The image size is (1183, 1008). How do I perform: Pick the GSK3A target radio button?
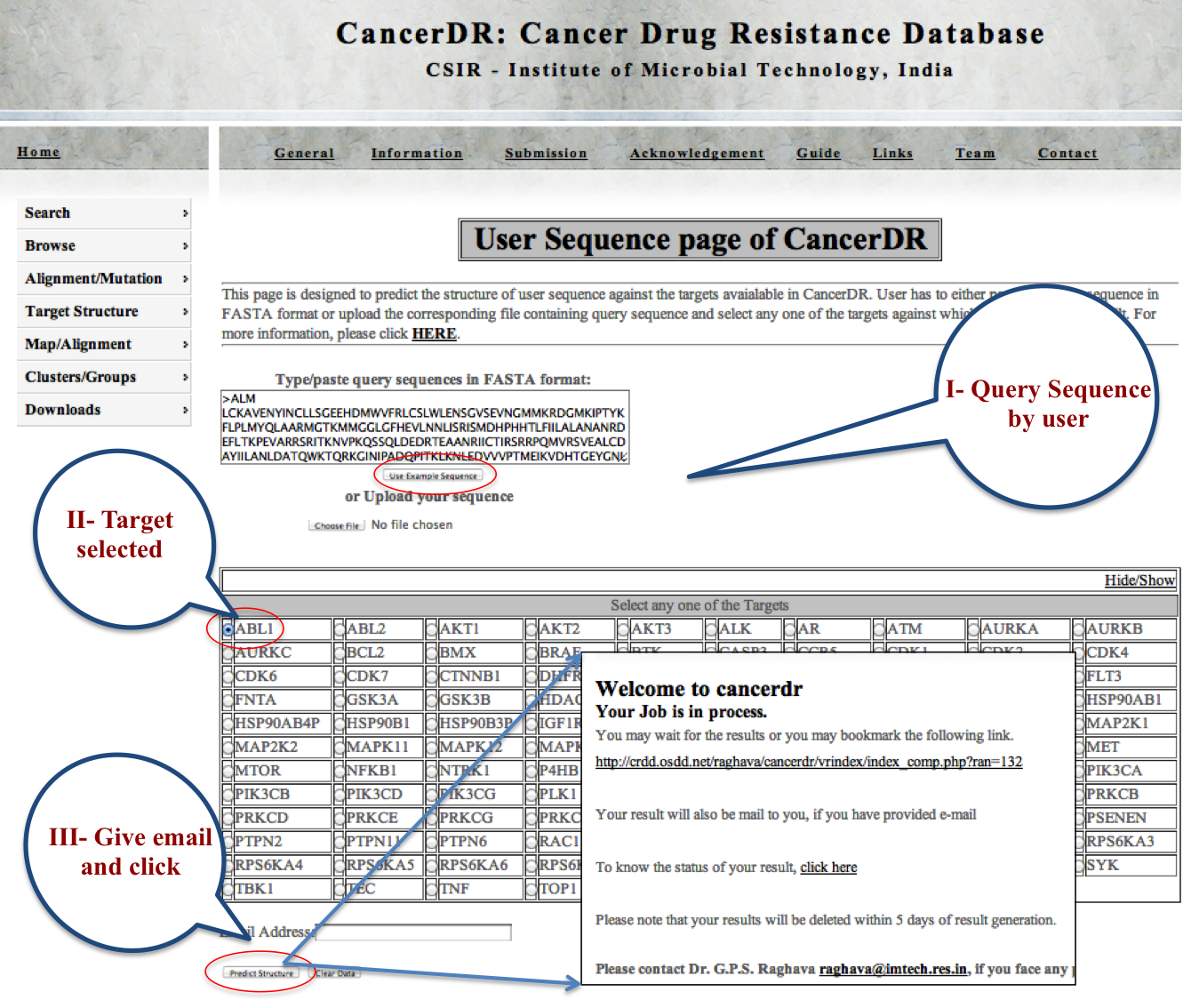[340, 700]
